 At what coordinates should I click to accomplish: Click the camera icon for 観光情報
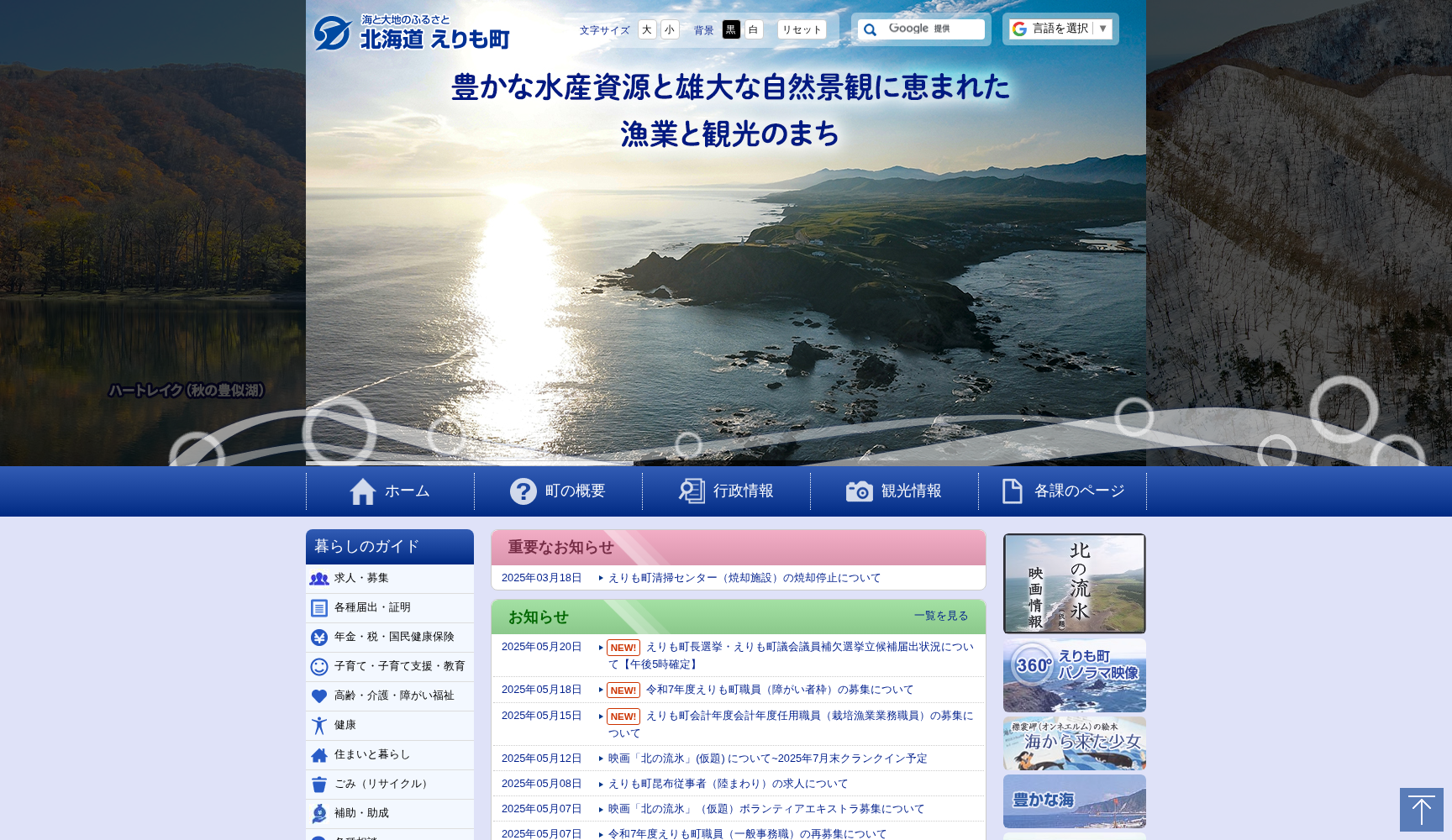[861, 491]
